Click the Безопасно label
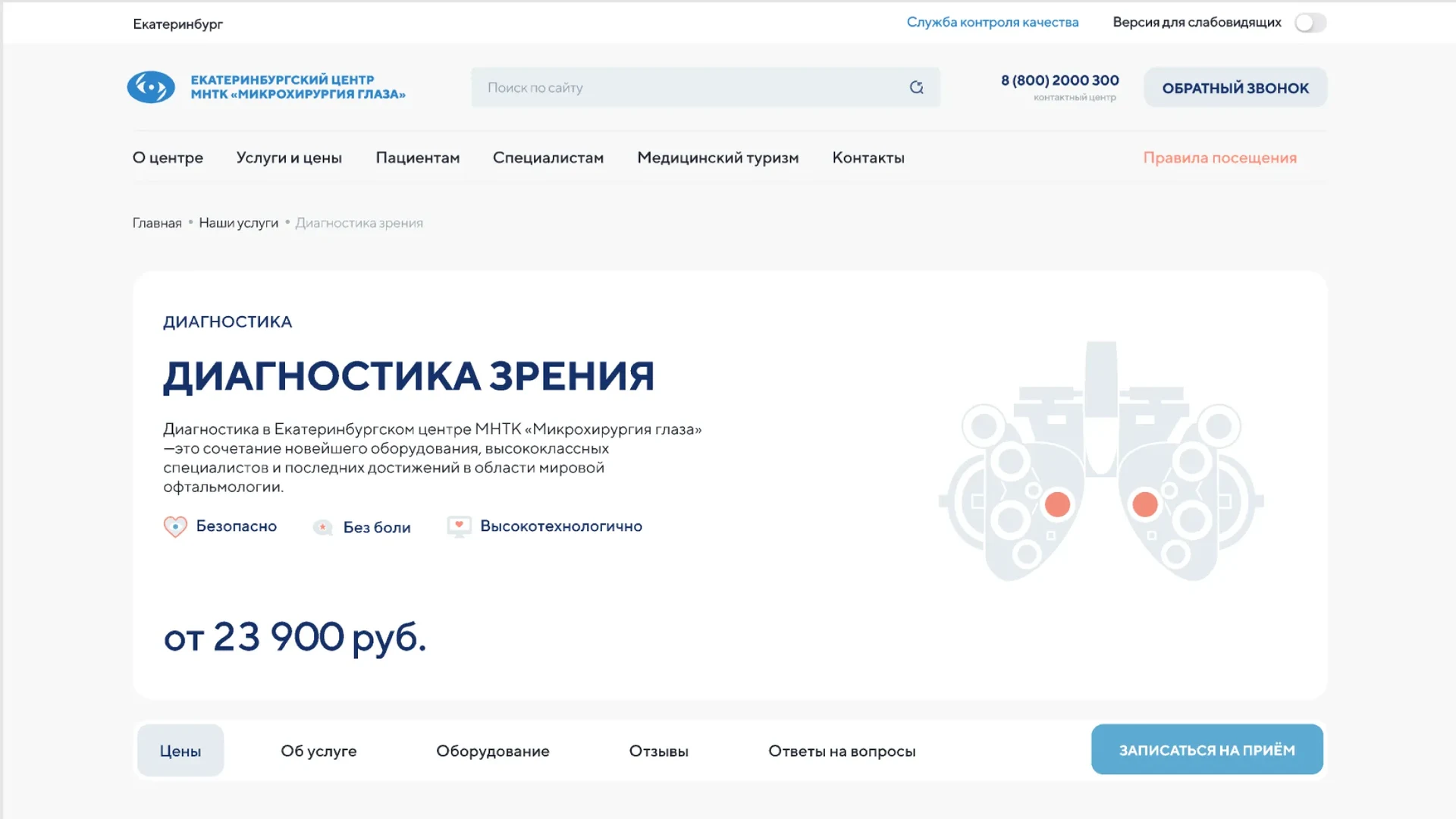Viewport: 1456px width, 819px height. coord(237,526)
